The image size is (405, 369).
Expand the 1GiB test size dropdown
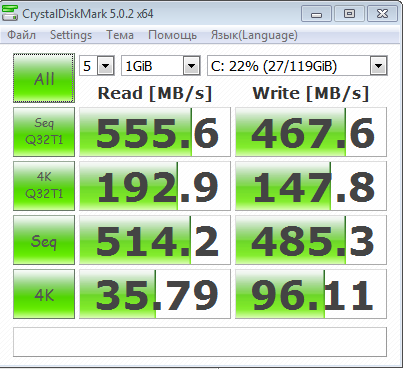[x=161, y=66]
